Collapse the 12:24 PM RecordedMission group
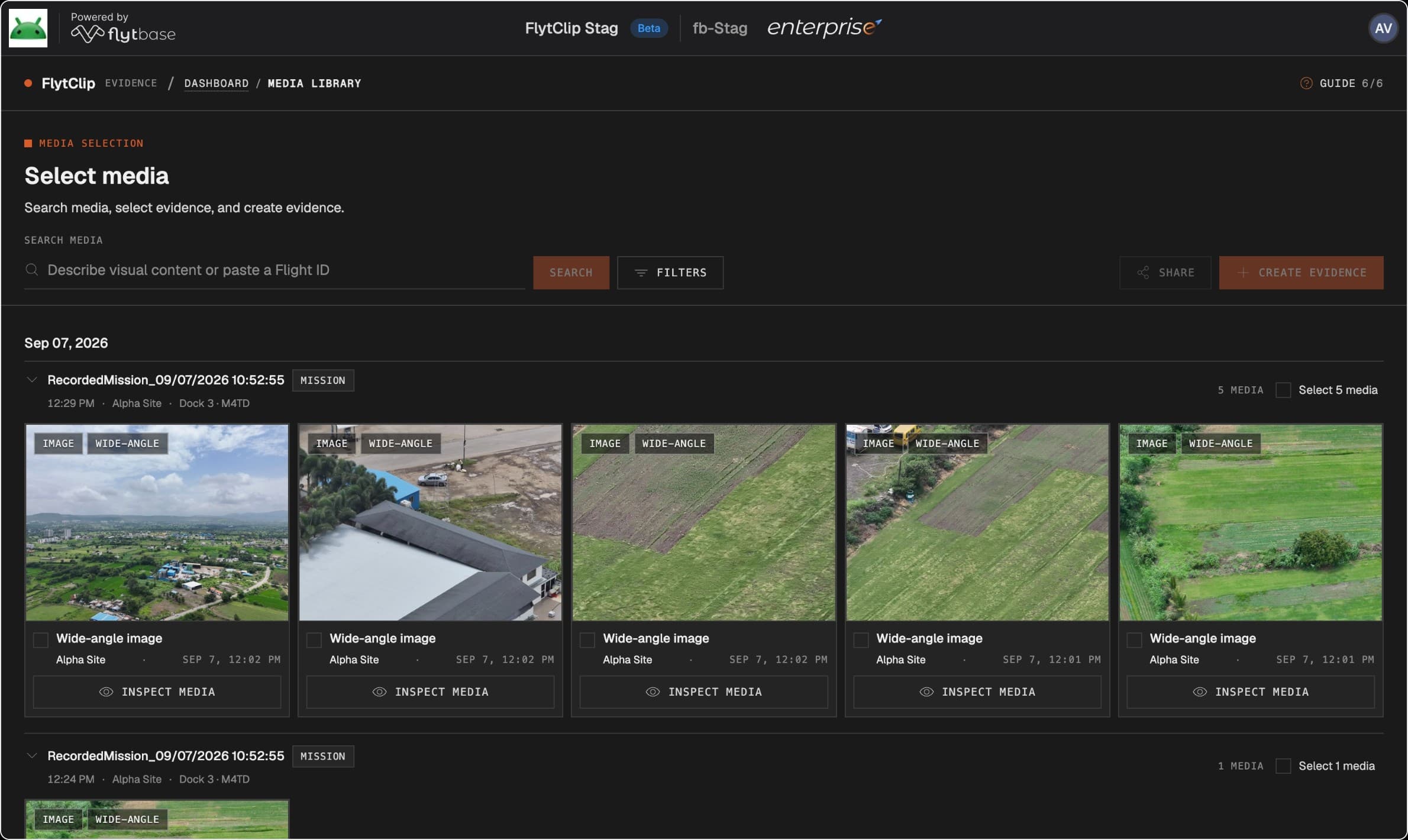The height and width of the screenshot is (840, 1408). point(32,756)
